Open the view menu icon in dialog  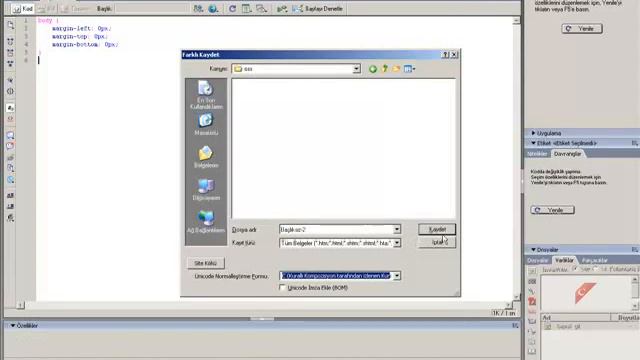tap(409, 69)
